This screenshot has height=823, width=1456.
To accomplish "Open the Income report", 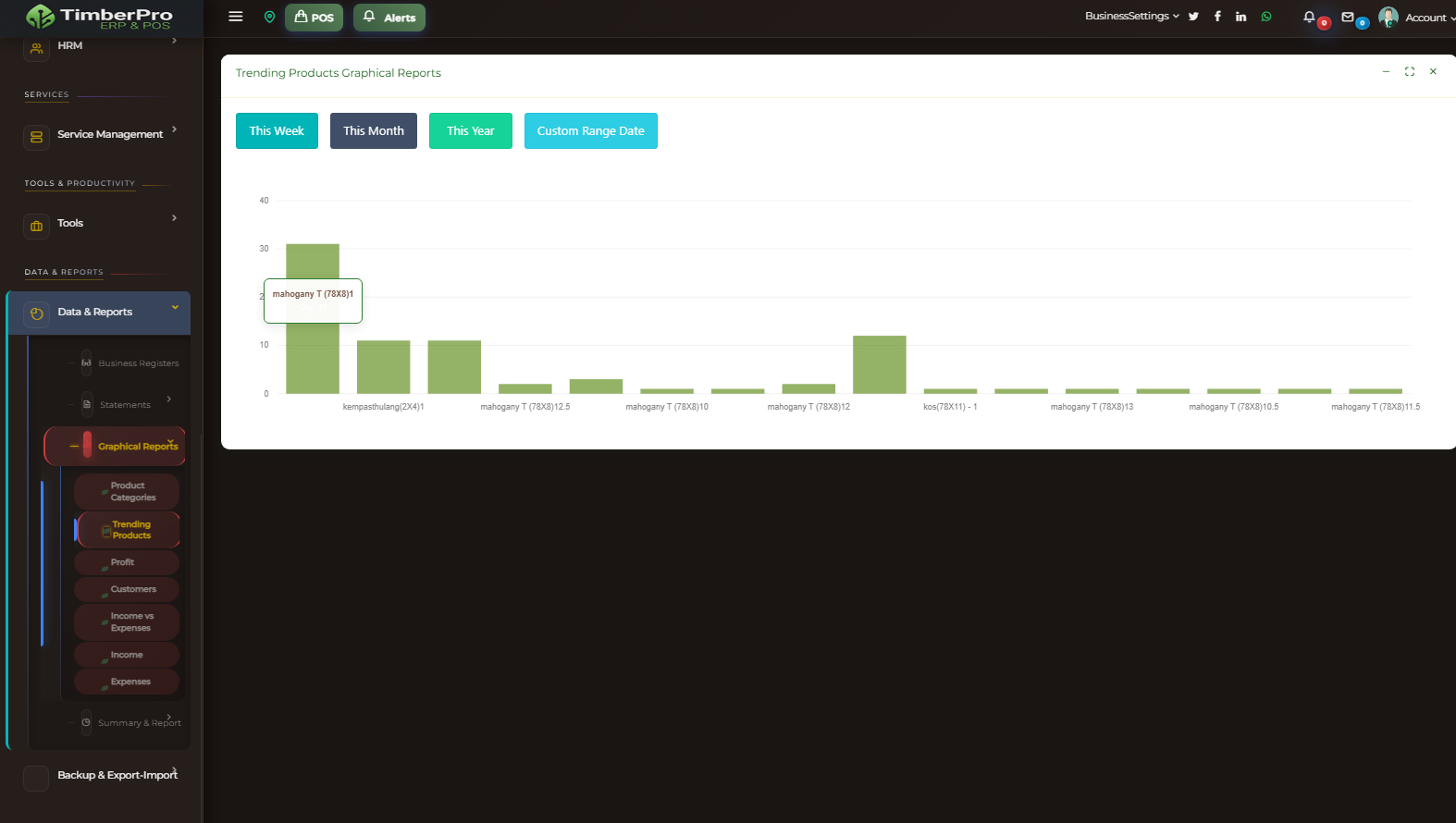I will coord(127,655).
